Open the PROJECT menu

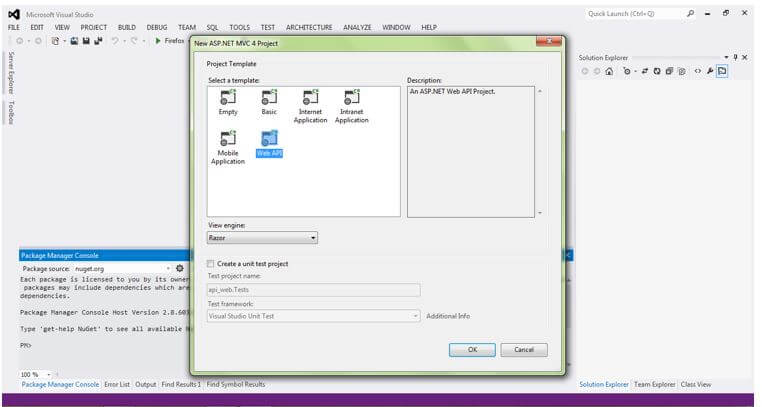tap(94, 28)
